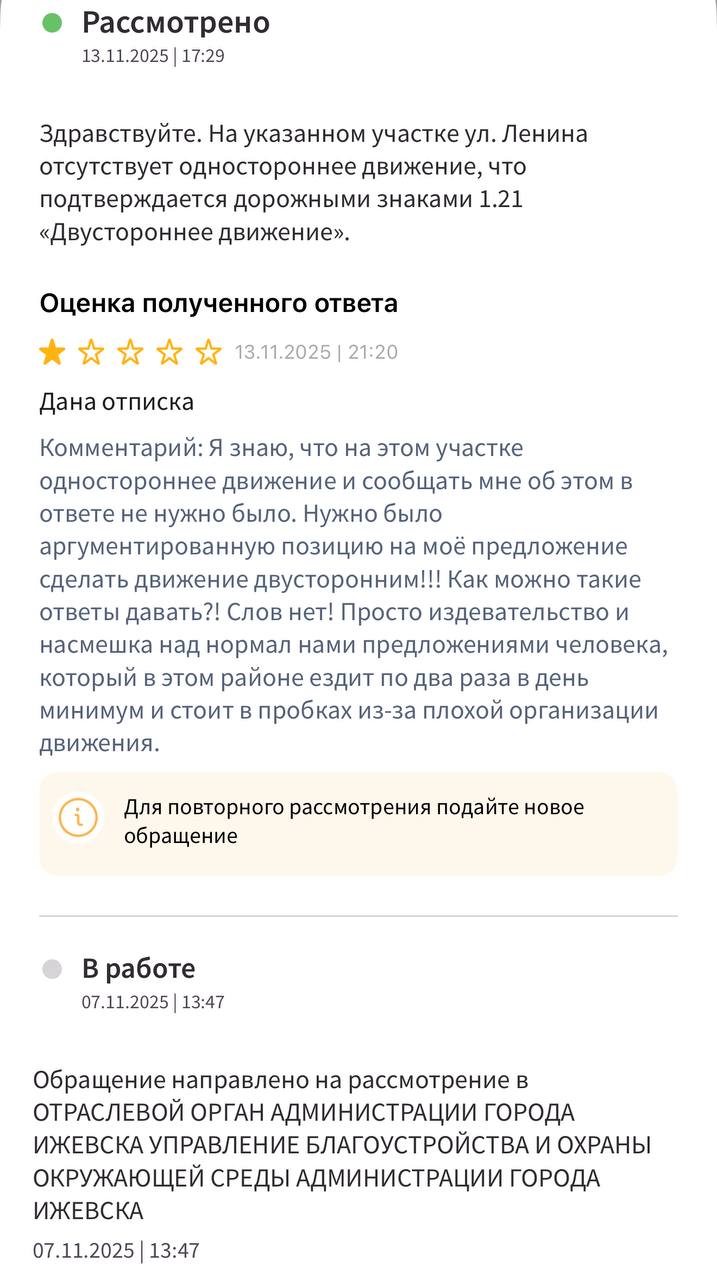Open the Рассмотрено status heading
717x1280 pixels.
pos(175,23)
